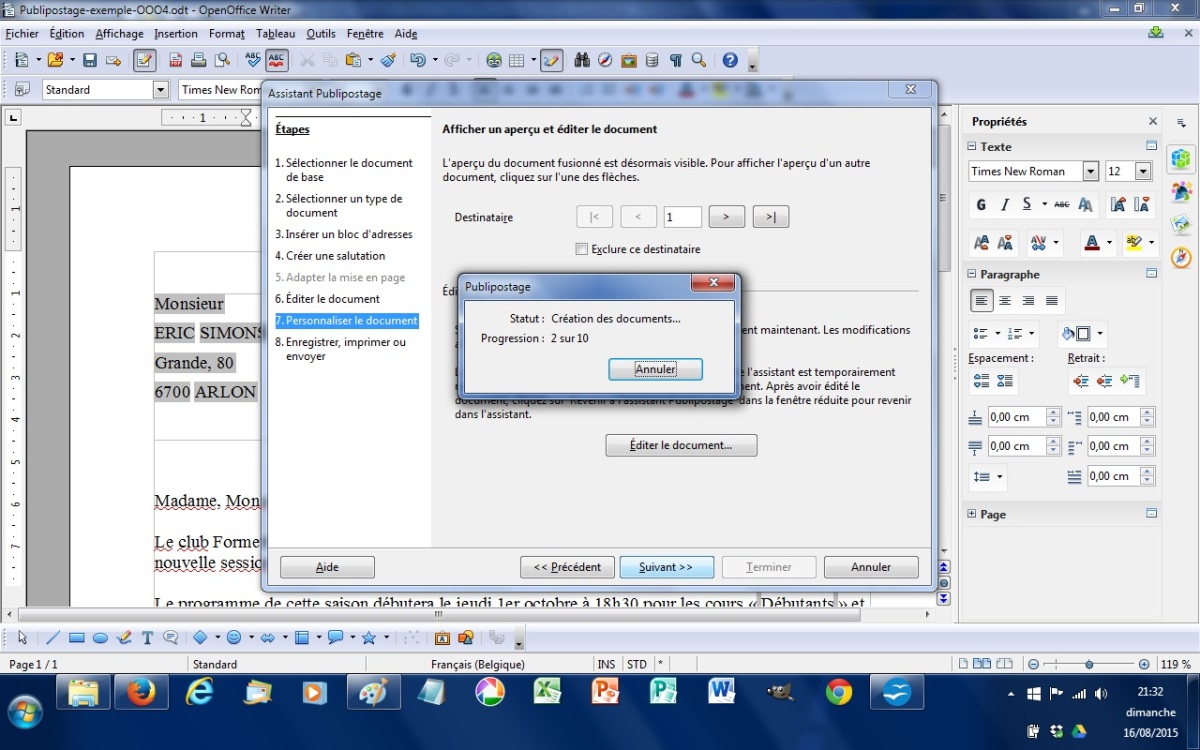Click the highlight color swatch button
This screenshot has height=750, width=1200.
coord(1134,243)
